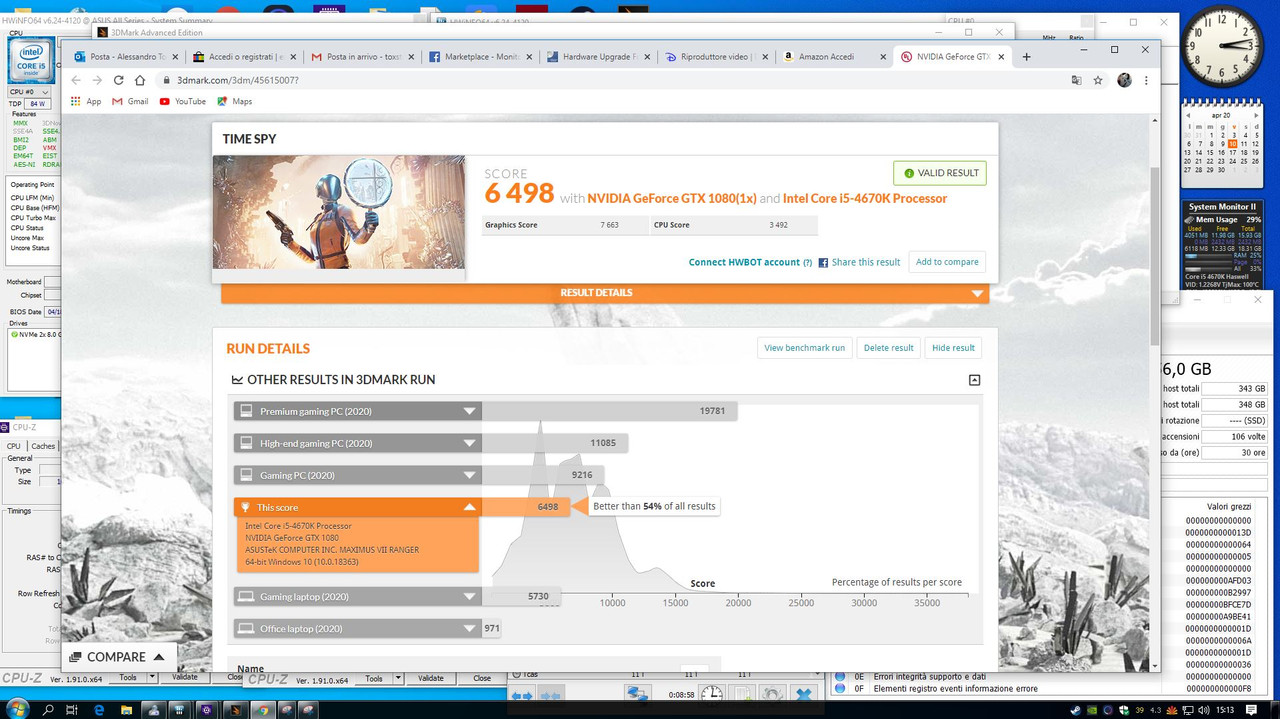The height and width of the screenshot is (719, 1280).
Task: Close the Amazon Accedi tab
Action: click(883, 57)
